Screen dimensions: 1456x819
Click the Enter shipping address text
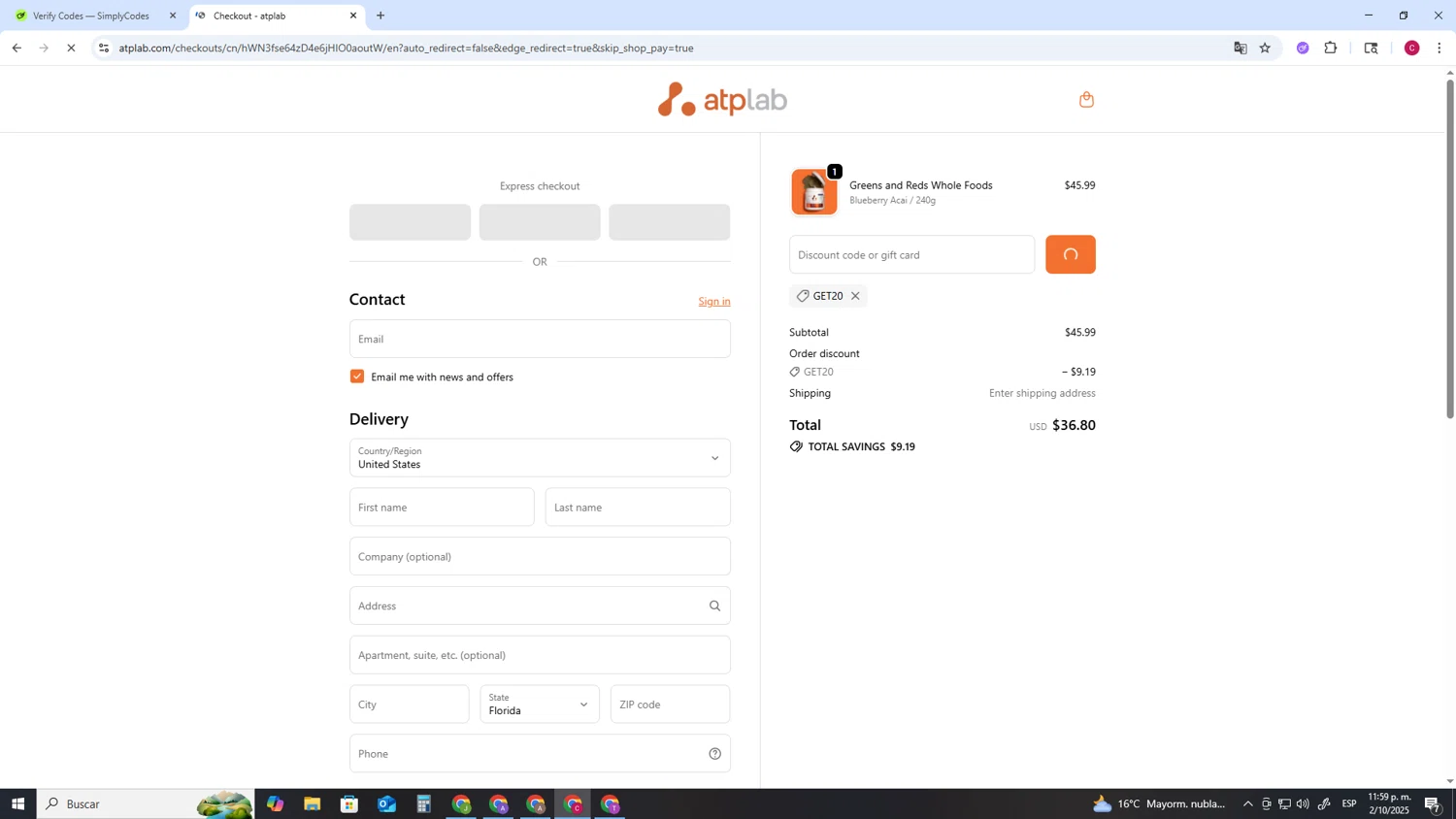coord(1042,394)
